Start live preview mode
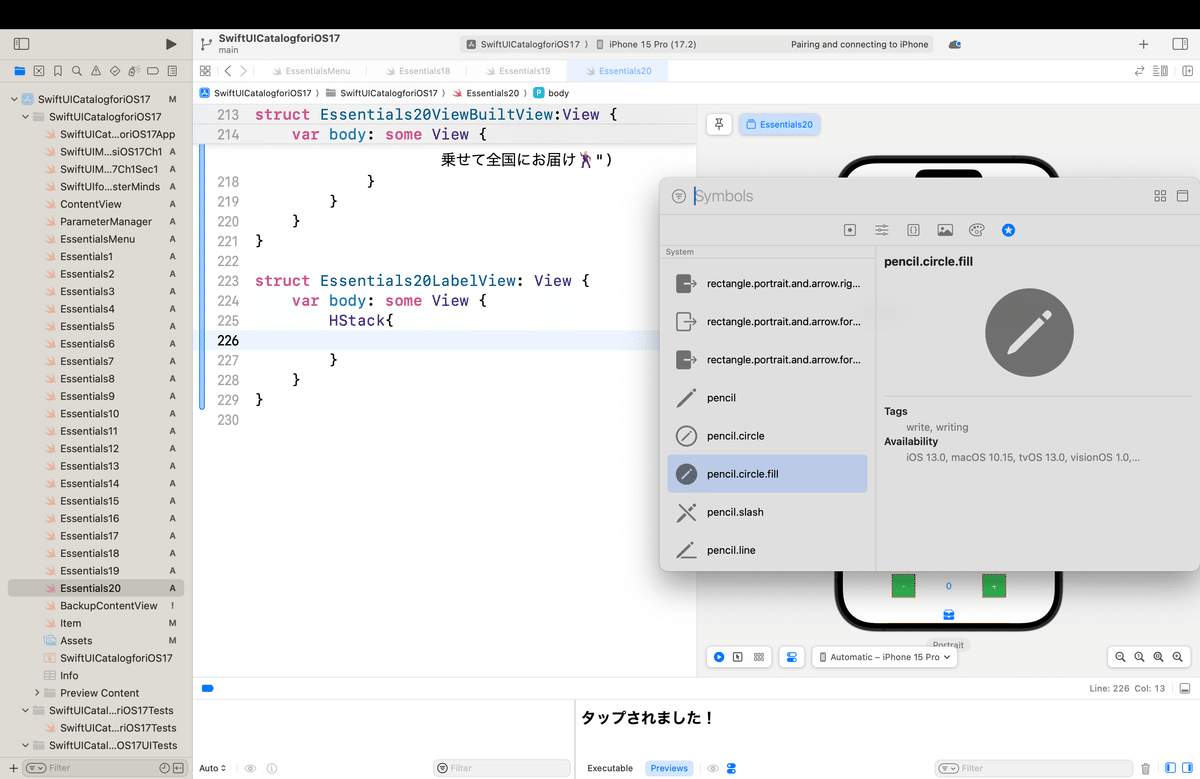The image size is (1200, 779). click(719, 657)
